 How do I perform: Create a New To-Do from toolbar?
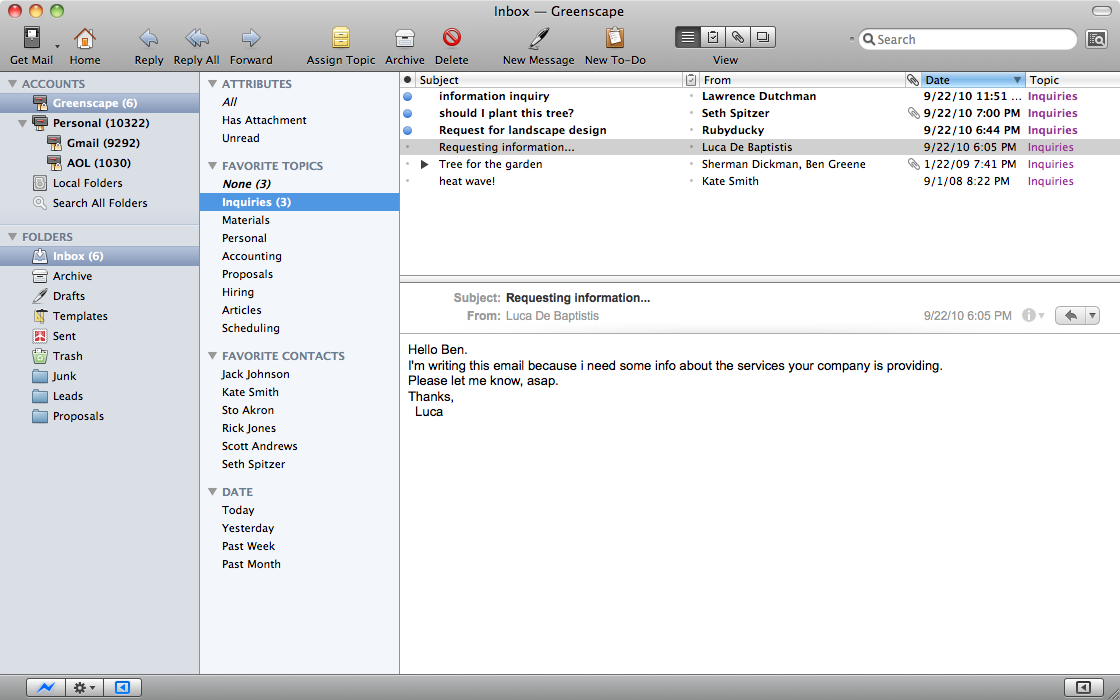(614, 39)
